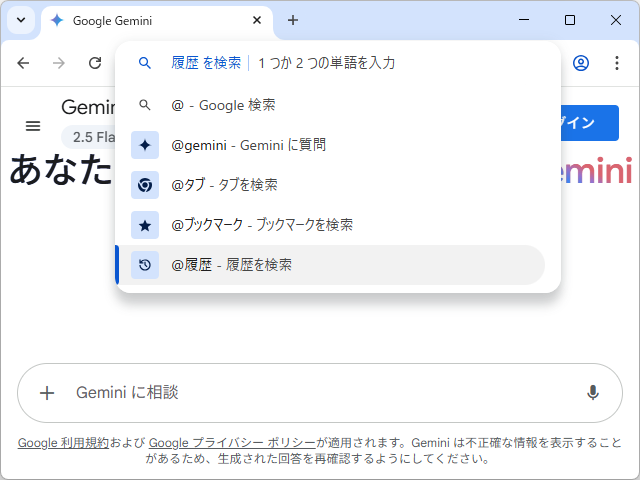The image size is (640, 480).
Task: Click the blue sign-in button
Action: tap(589, 123)
